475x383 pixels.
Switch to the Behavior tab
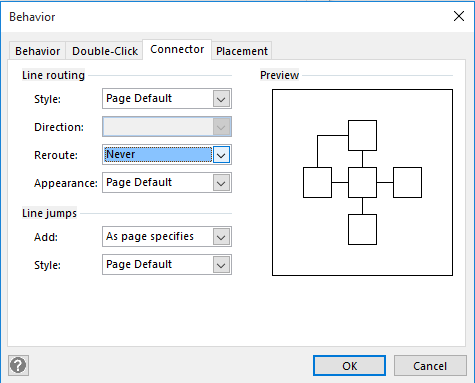37,51
